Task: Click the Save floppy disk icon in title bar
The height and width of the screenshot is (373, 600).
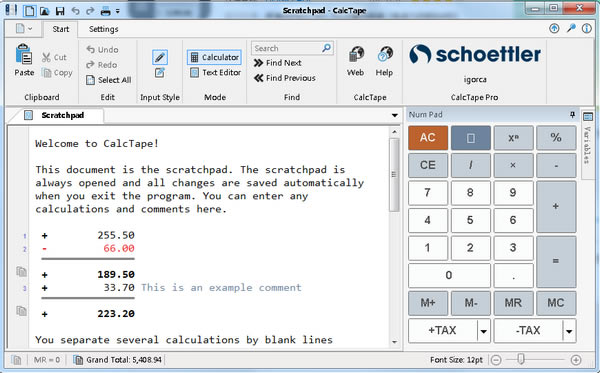Action: pyautogui.click(x=60, y=11)
